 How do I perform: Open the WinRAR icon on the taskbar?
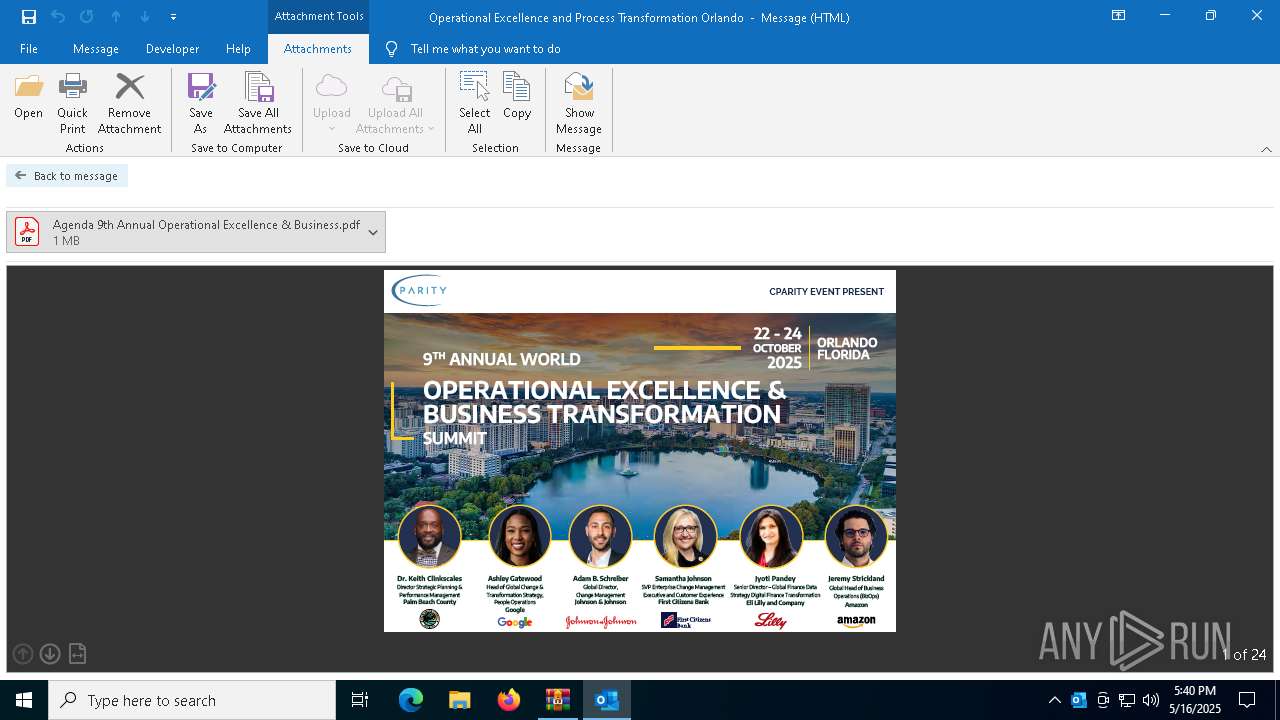pos(558,700)
